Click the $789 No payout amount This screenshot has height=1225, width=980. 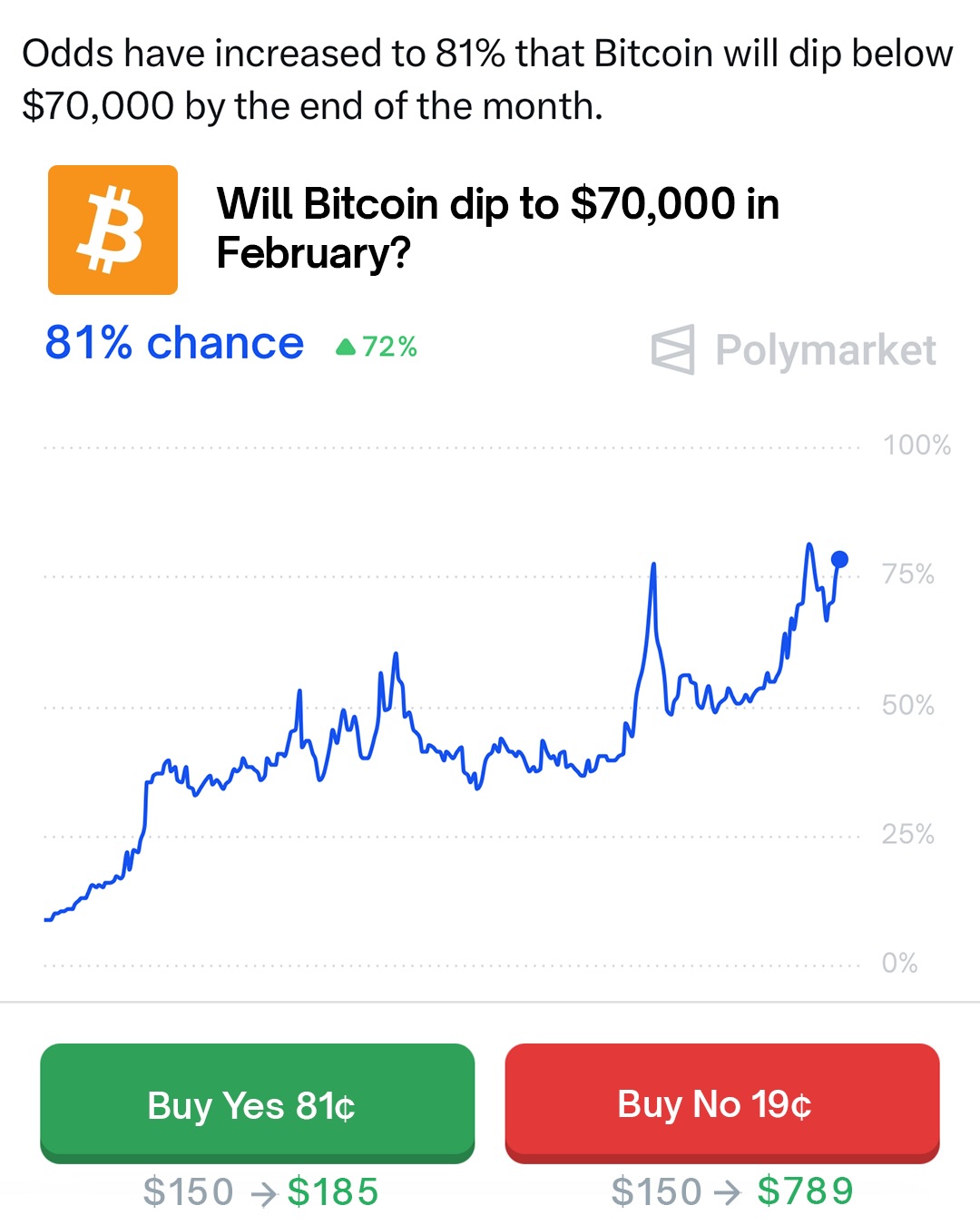(x=805, y=1191)
